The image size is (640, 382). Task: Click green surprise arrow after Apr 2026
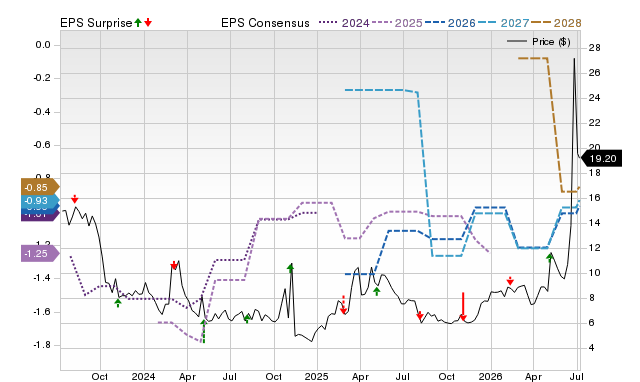(549, 257)
